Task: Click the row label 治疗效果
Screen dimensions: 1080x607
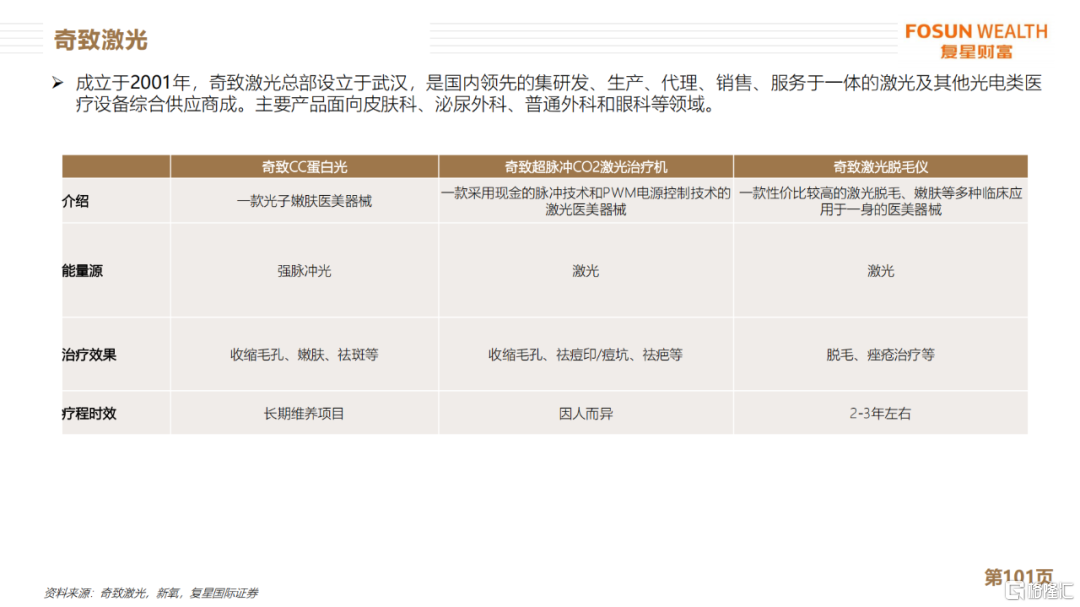Action: click(89, 355)
